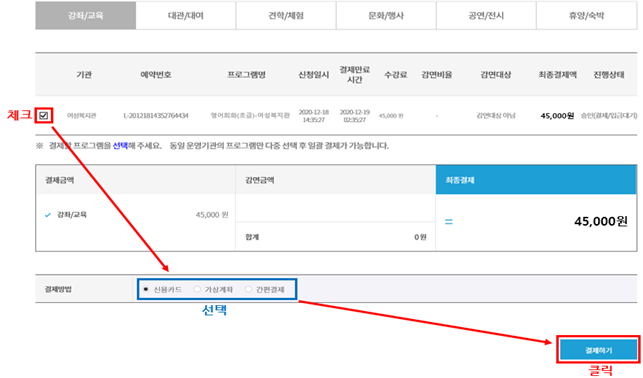Click the 감면금액 summary heading
Screen dimensions: 643x378
[x=260, y=180]
